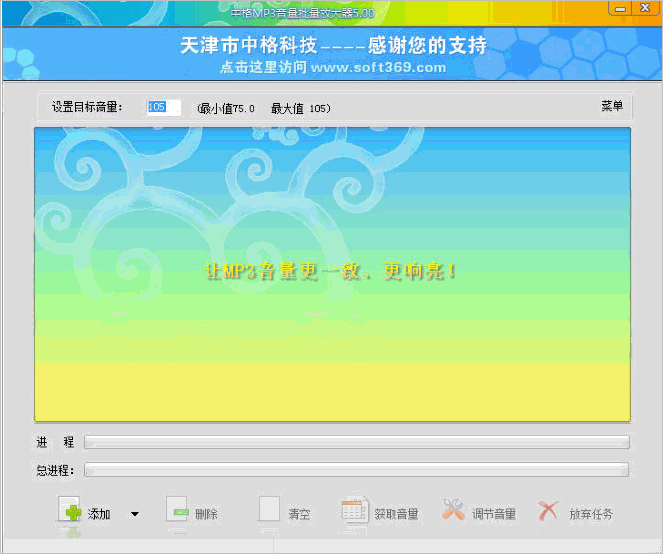
Task: Click the 最大值 105 text
Action: (301, 109)
